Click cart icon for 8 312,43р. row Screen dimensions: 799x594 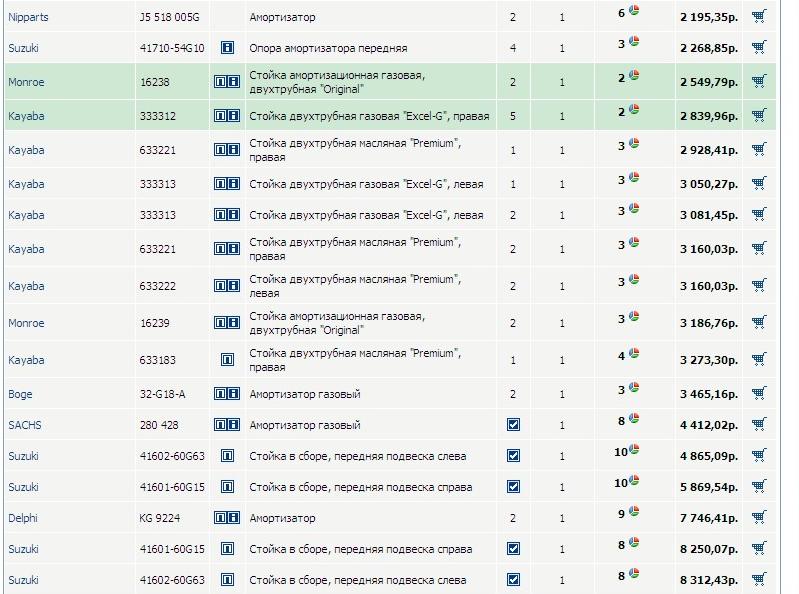click(759, 580)
